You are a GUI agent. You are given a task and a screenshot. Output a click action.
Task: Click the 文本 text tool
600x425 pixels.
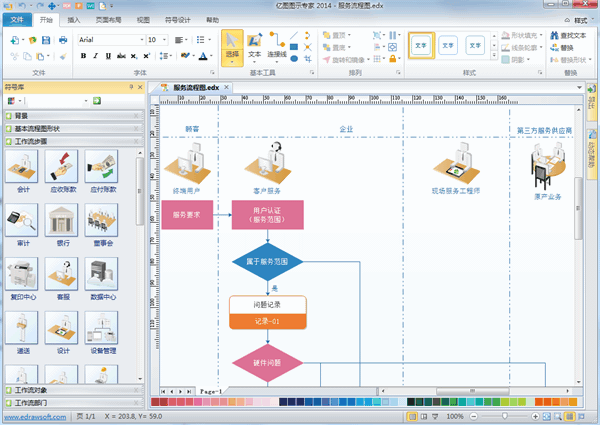pyautogui.click(x=254, y=46)
